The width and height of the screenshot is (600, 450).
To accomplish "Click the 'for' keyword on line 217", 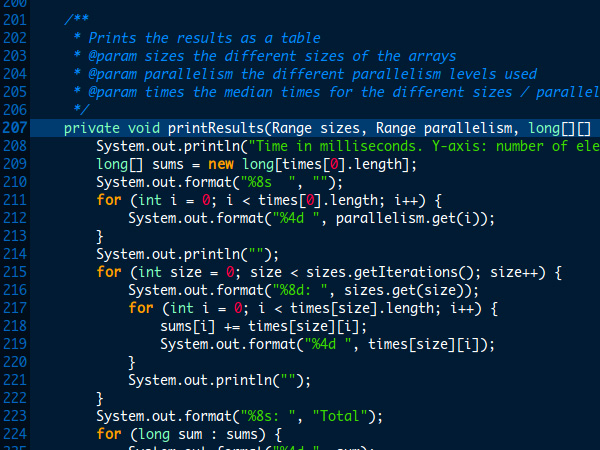I will (141, 308).
